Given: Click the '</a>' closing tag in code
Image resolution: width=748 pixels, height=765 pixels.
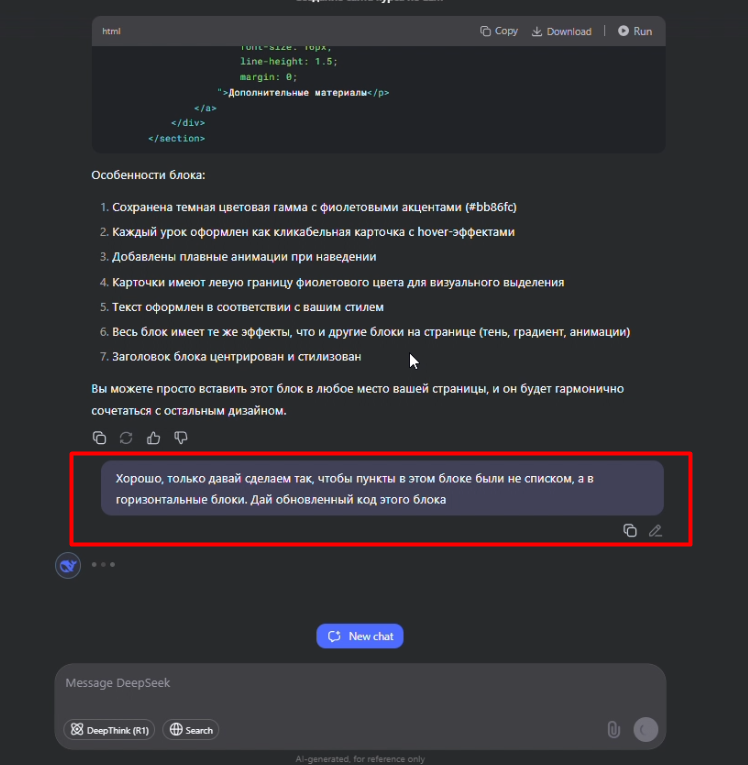Looking at the screenshot, I should click(205, 108).
